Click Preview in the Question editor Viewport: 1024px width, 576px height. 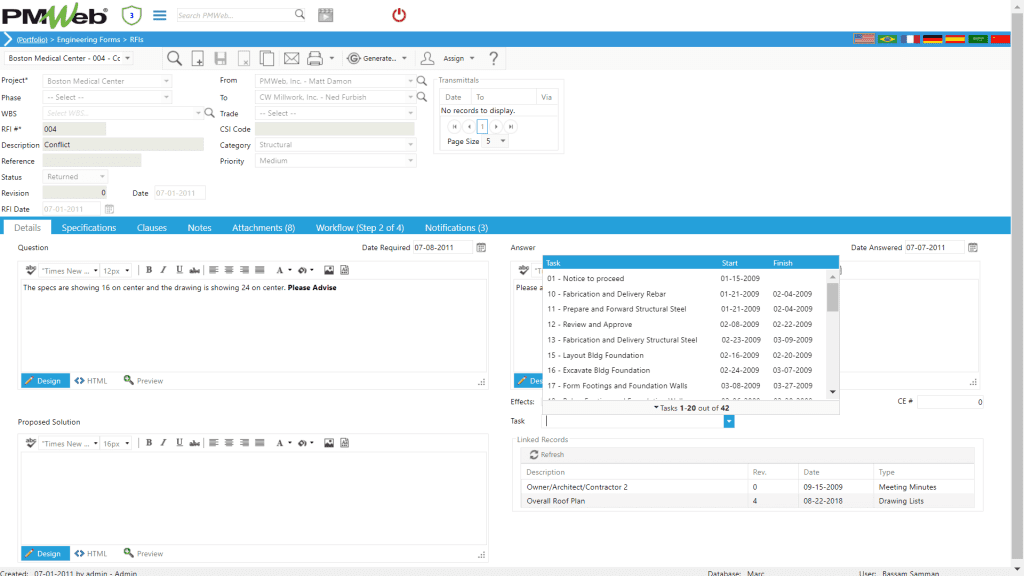tap(144, 381)
